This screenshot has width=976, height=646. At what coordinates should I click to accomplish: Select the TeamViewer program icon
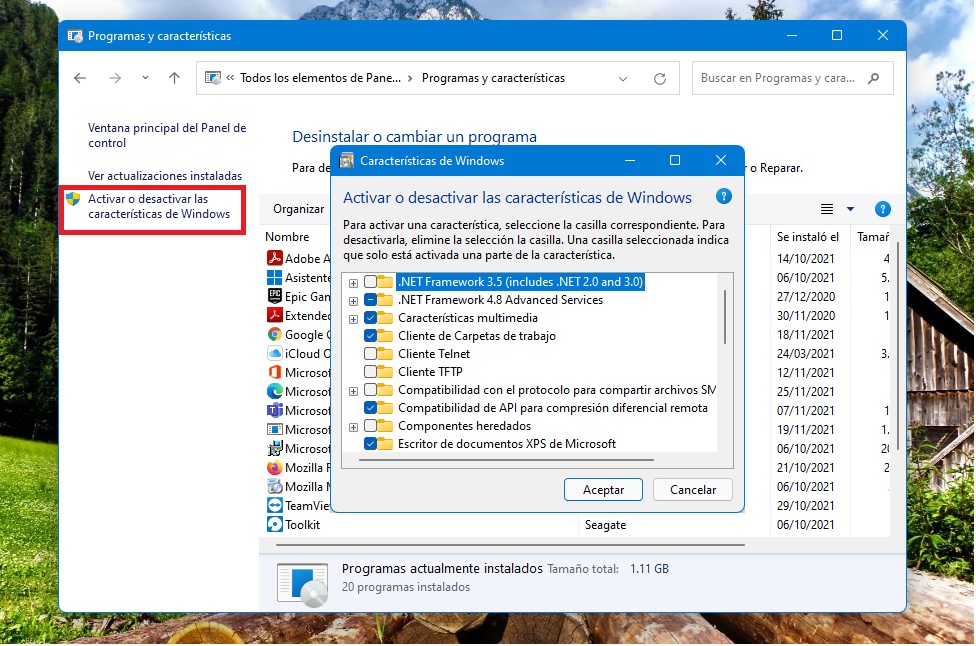click(273, 504)
